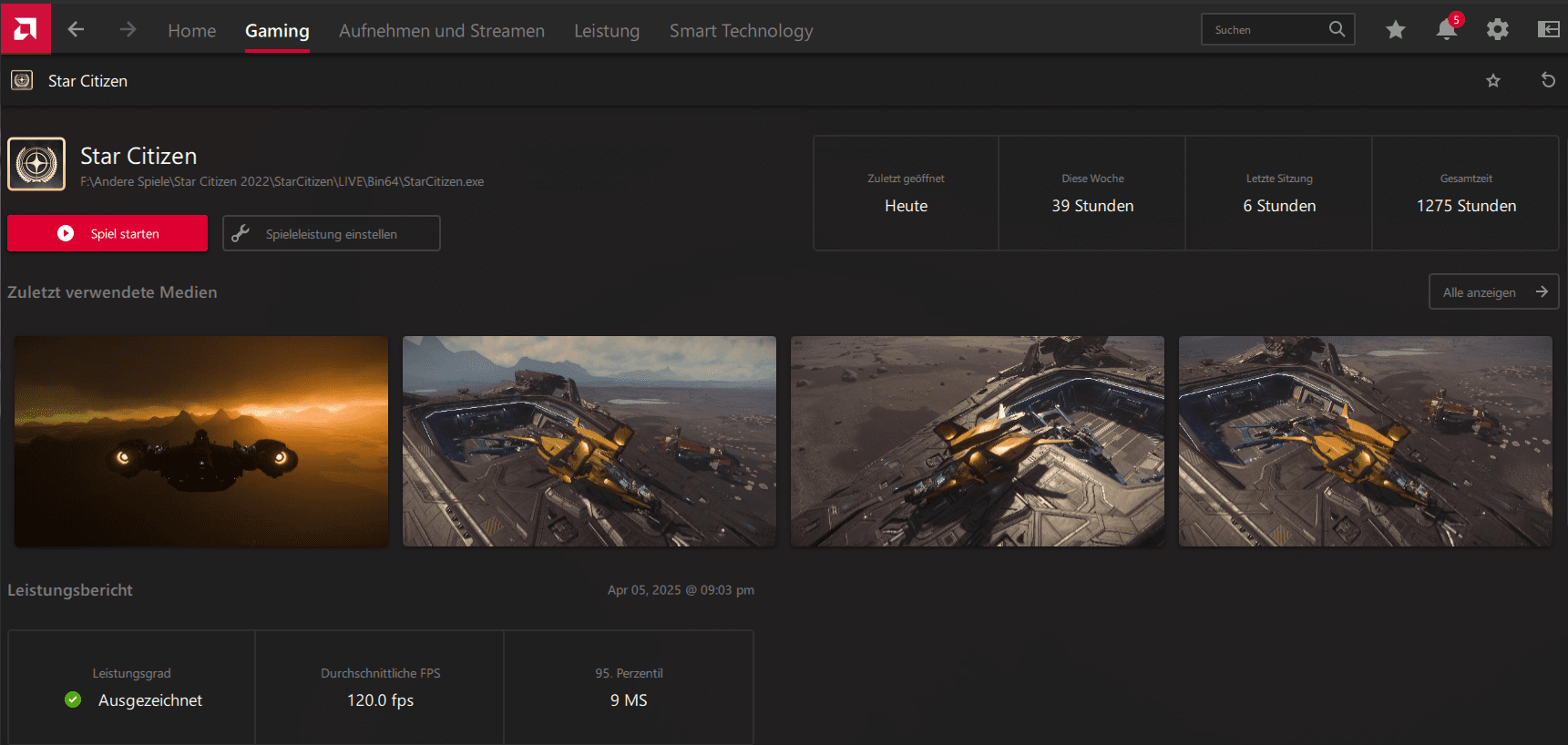
Task: Click the AMD logo icon
Action: 26,29
